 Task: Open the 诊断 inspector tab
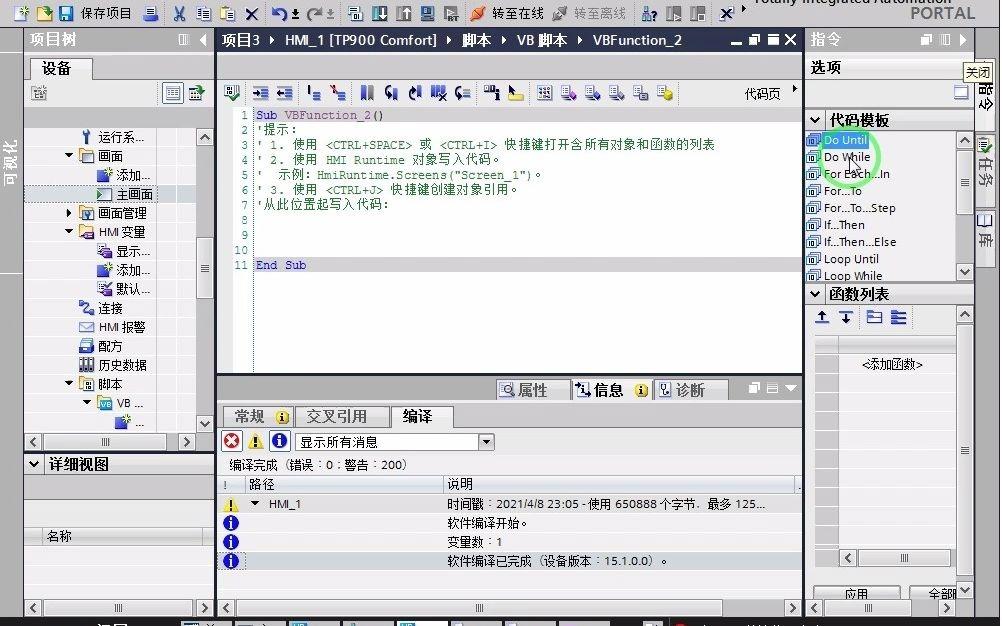point(690,390)
